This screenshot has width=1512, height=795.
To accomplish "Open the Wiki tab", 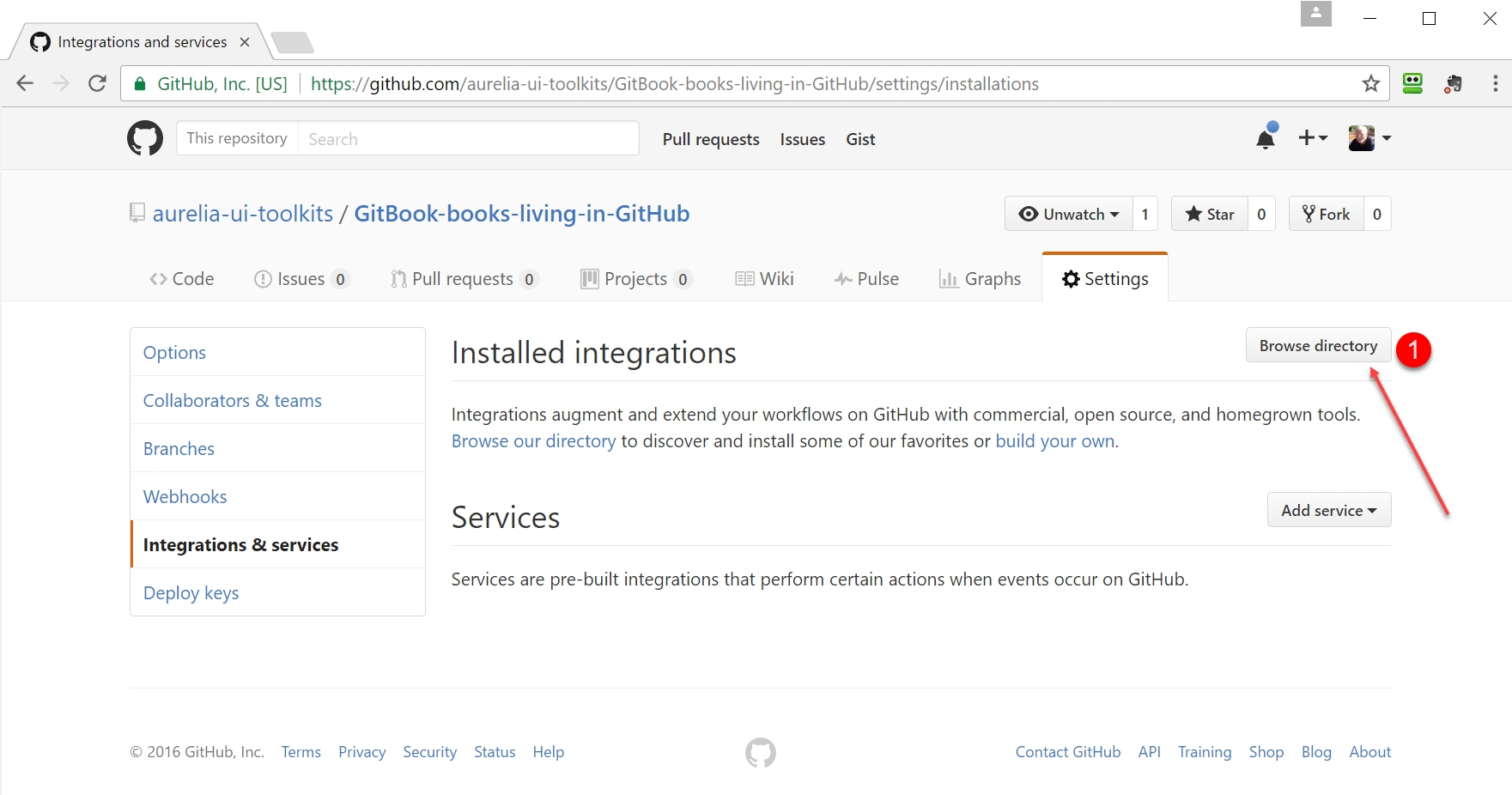I will (x=765, y=279).
